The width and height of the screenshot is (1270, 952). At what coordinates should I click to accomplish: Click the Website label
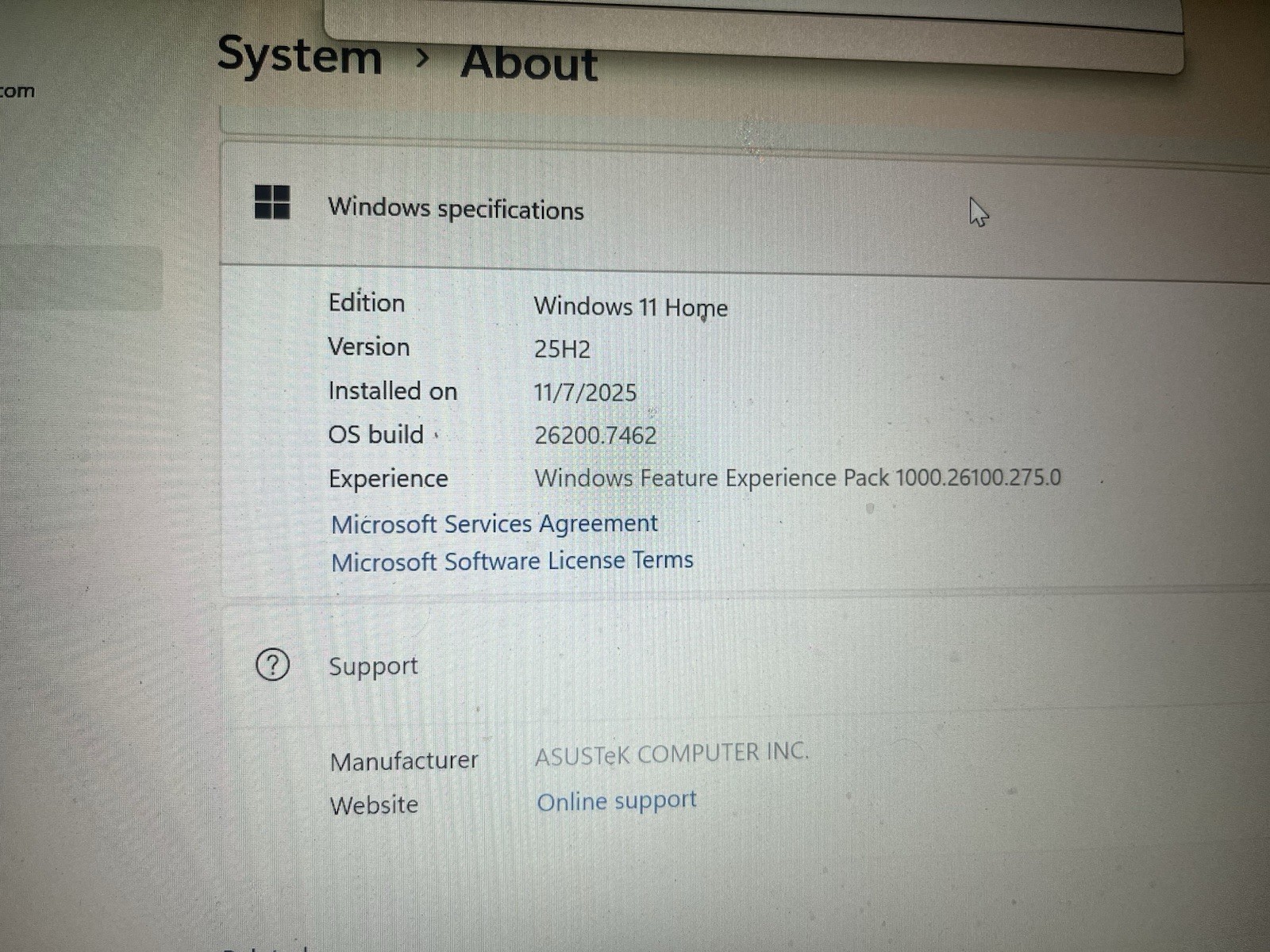click(x=374, y=805)
